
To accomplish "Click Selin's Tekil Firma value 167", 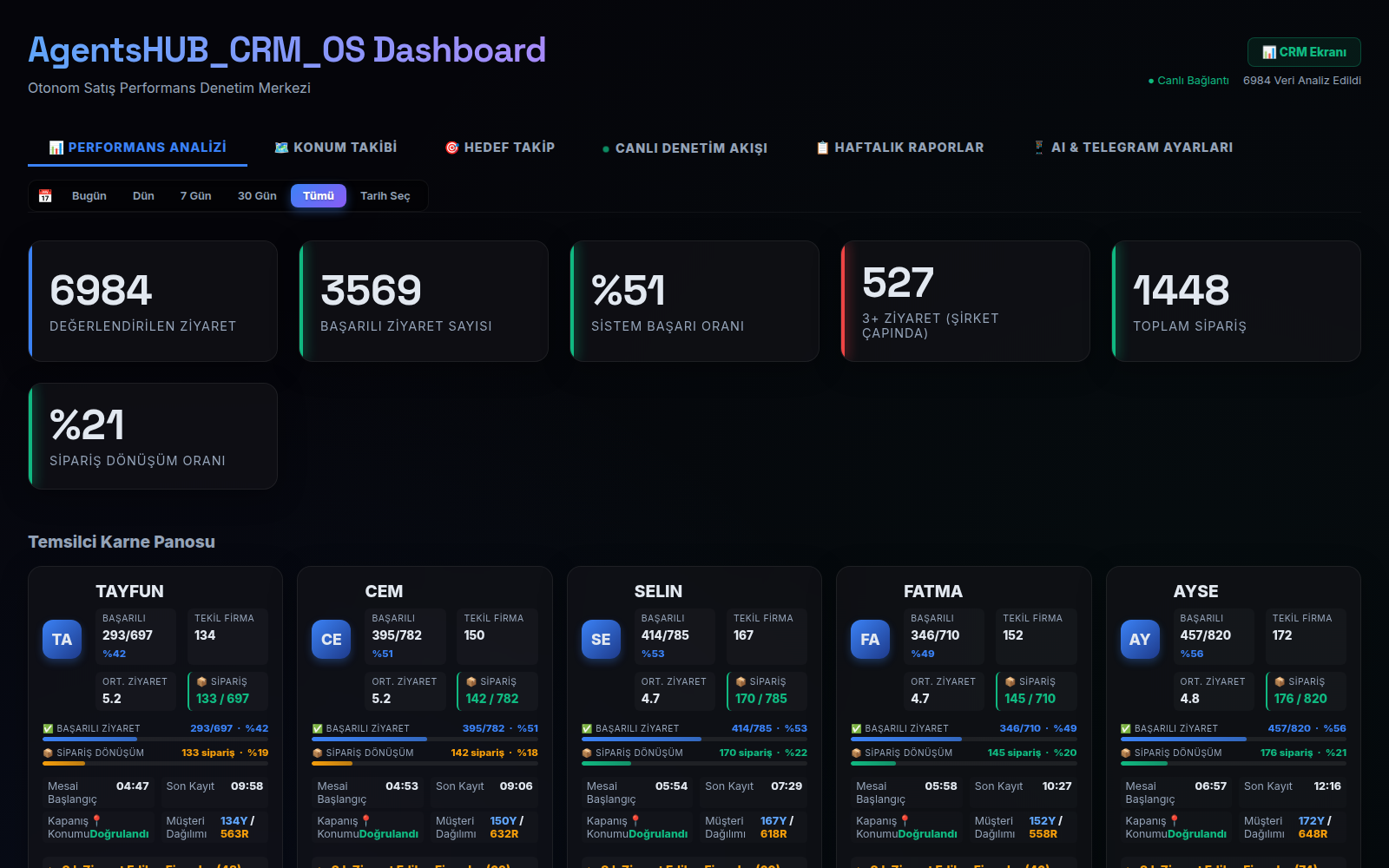I will (x=743, y=635).
